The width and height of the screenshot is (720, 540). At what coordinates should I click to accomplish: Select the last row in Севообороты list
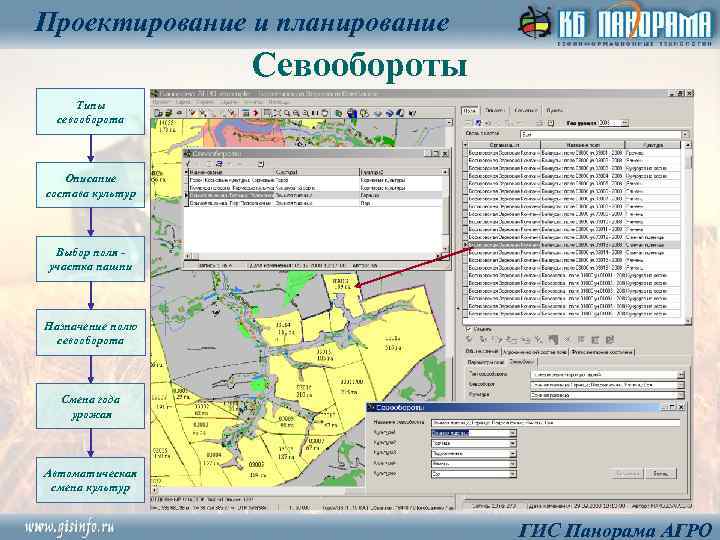[x=315, y=202]
